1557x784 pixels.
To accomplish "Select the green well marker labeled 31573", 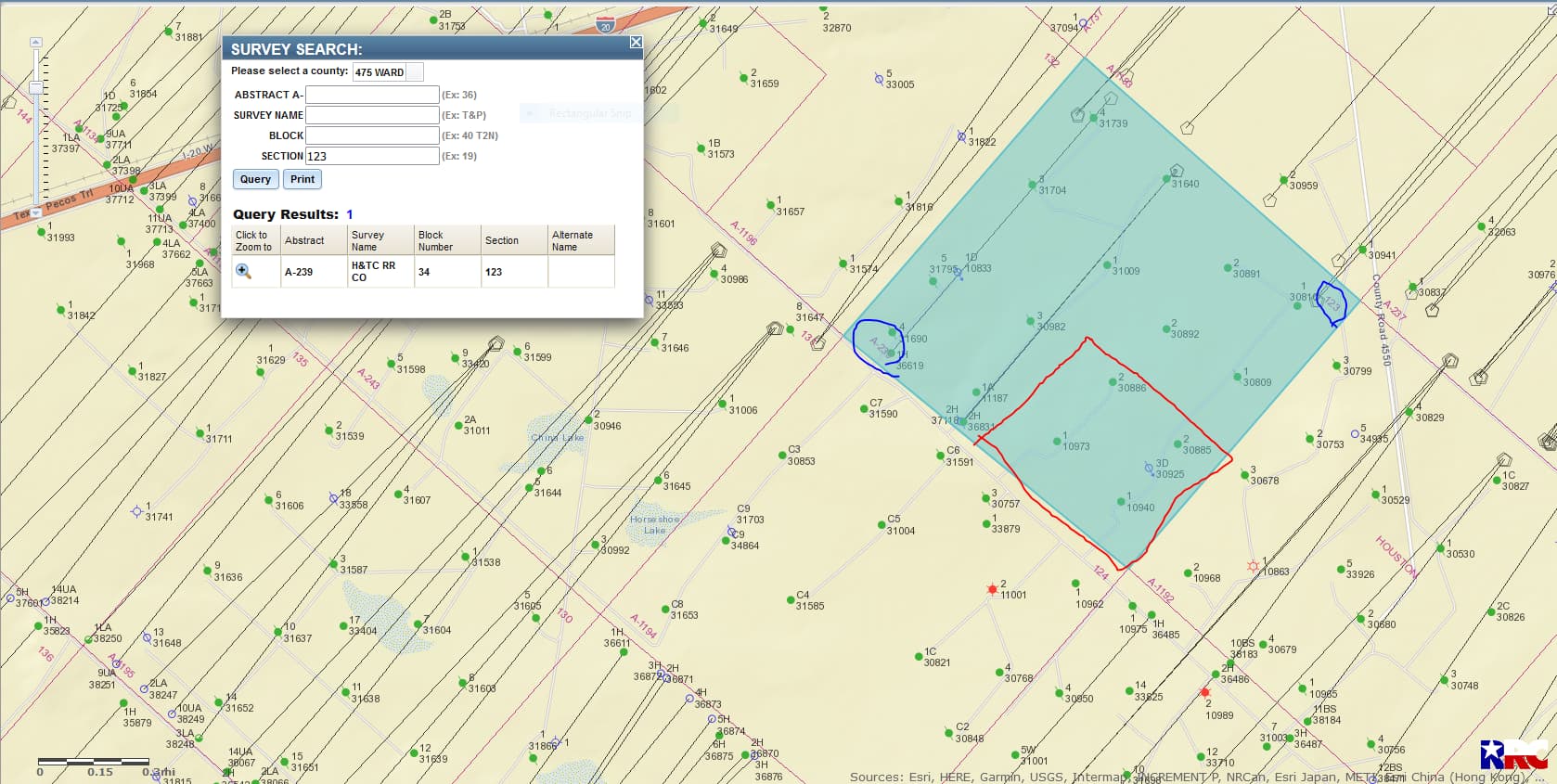I will 700,148.
